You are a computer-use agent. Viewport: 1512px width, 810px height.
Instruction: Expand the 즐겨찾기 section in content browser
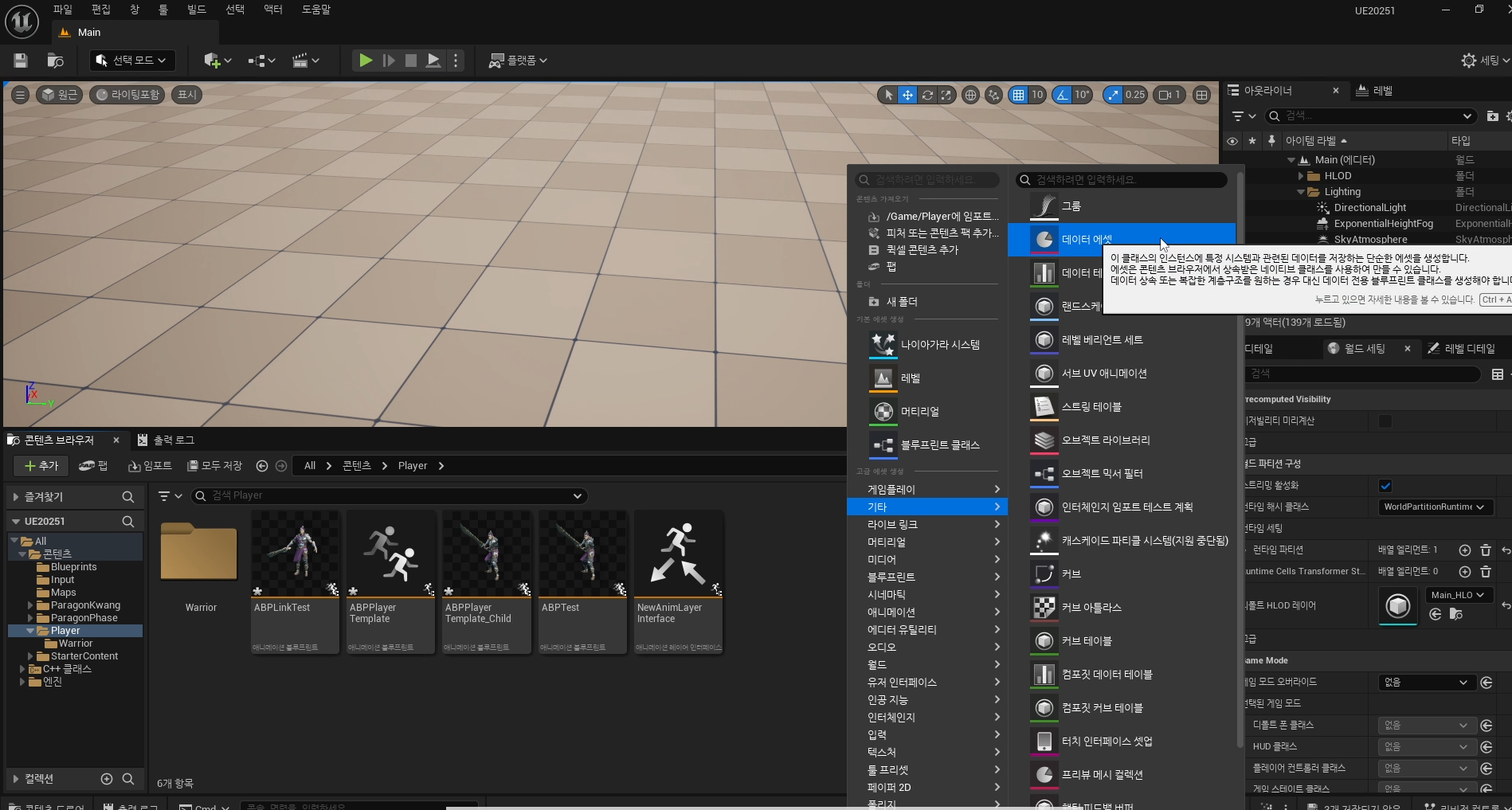tap(16, 497)
